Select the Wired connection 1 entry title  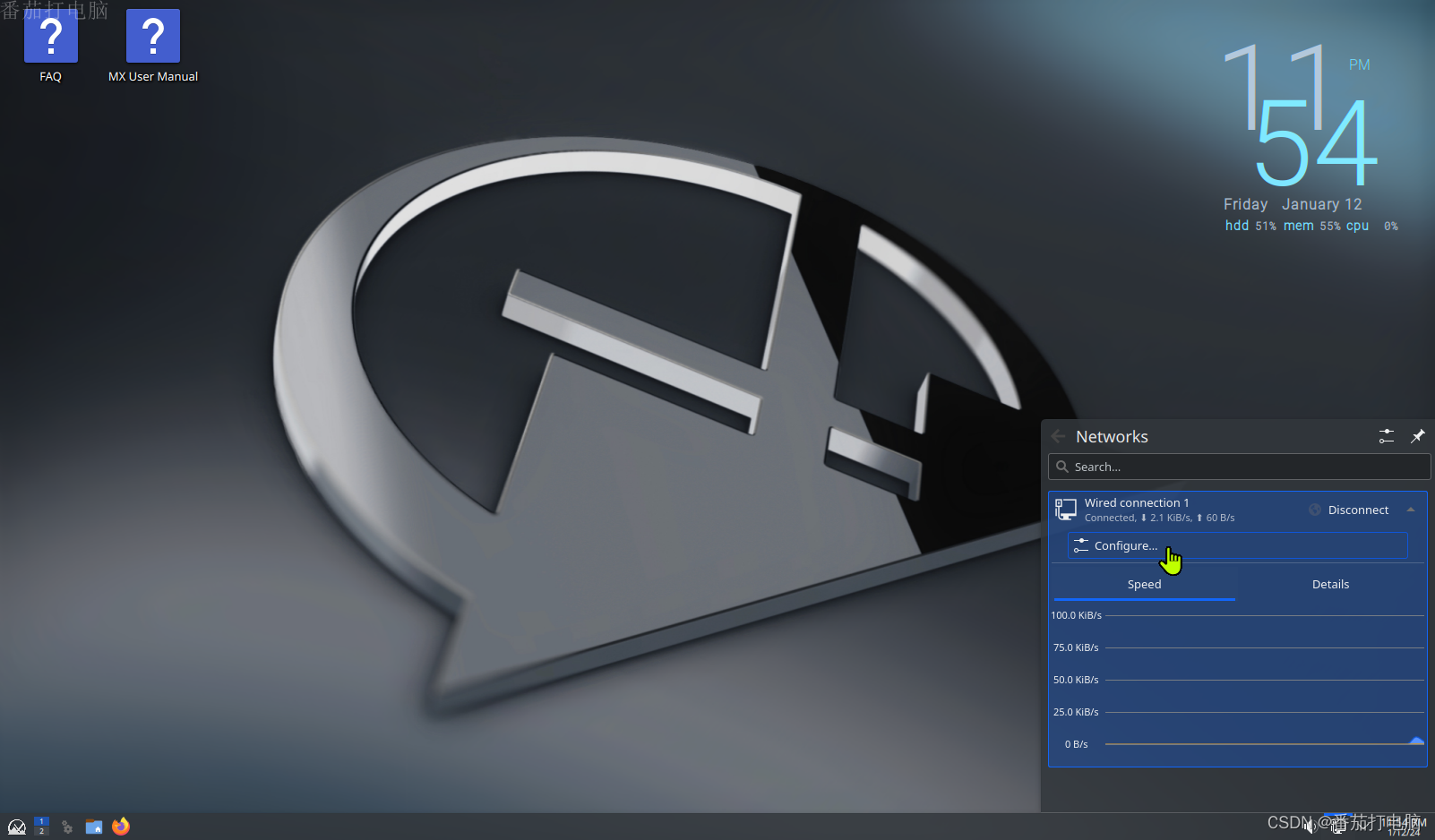pyautogui.click(x=1137, y=502)
